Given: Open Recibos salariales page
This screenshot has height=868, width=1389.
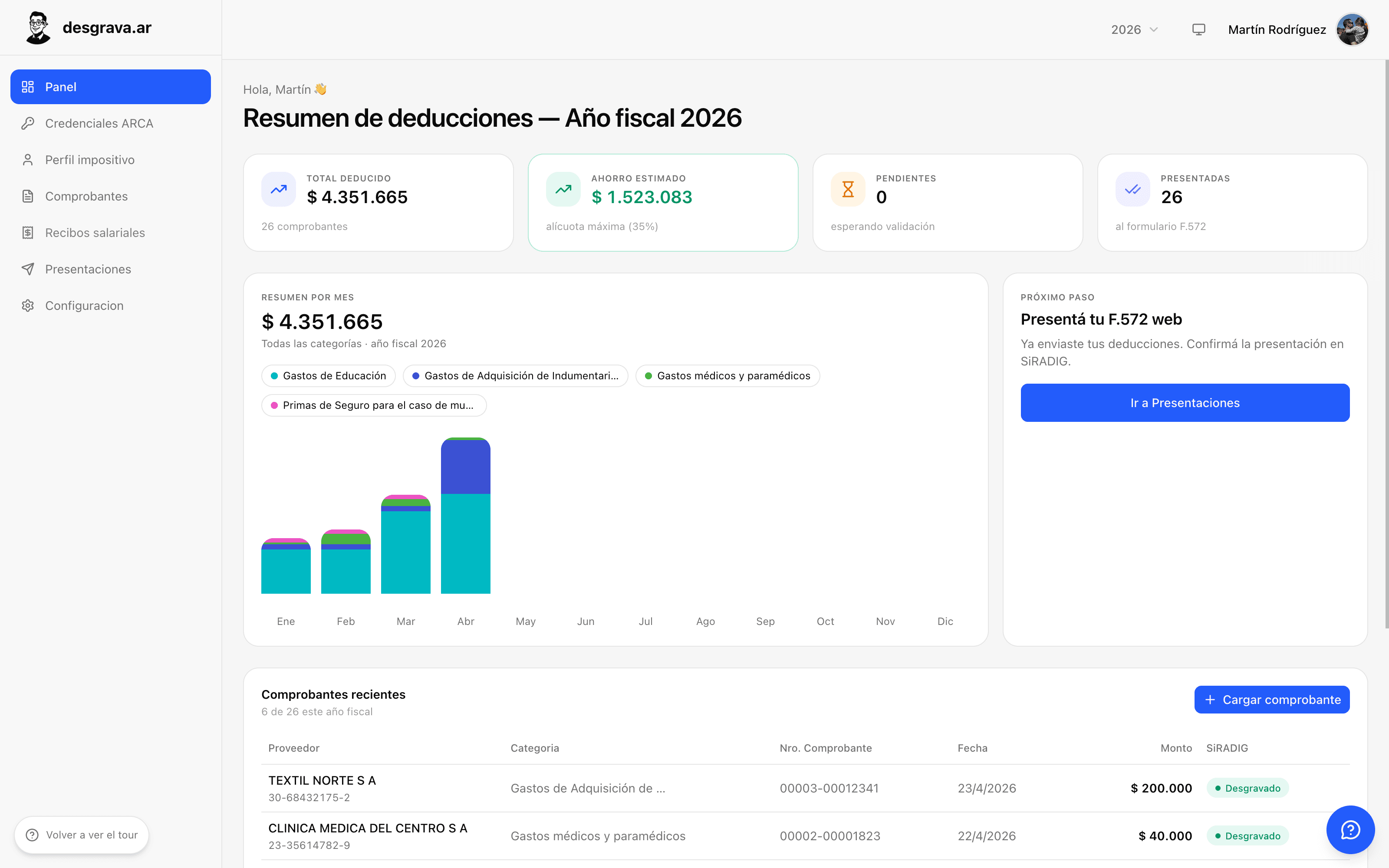Looking at the screenshot, I should click(111, 233).
